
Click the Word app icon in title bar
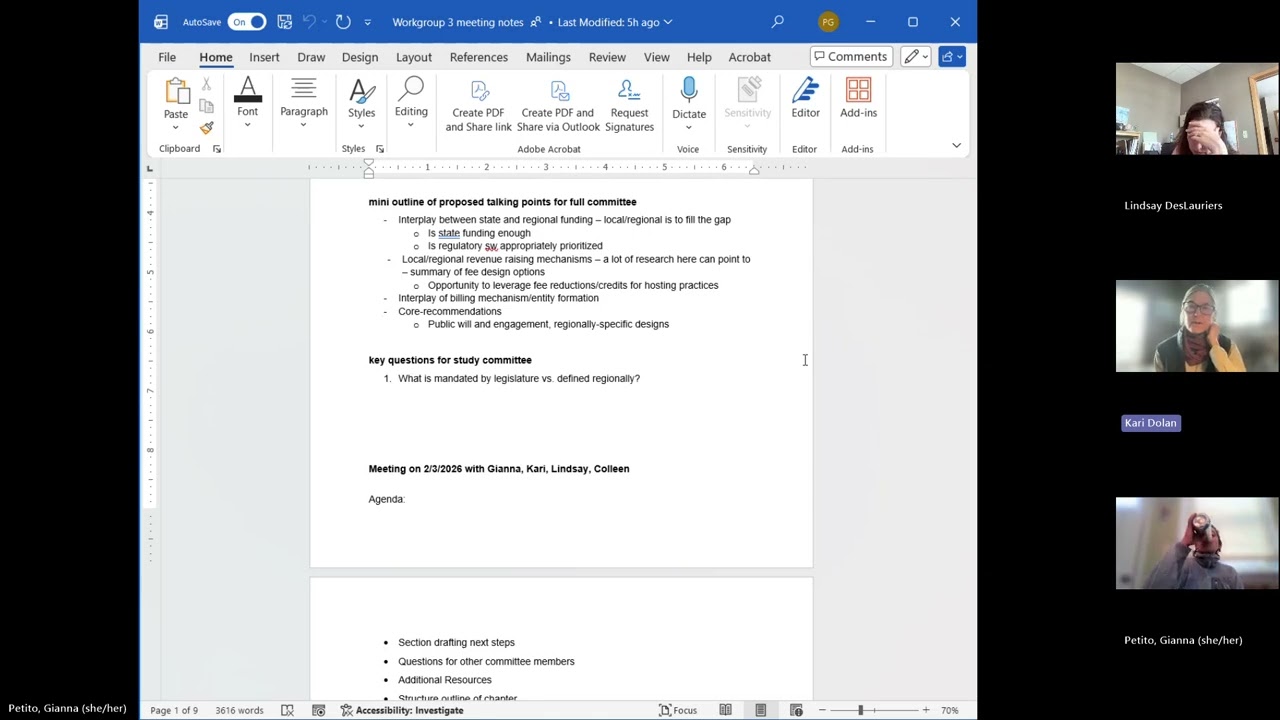(161, 21)
